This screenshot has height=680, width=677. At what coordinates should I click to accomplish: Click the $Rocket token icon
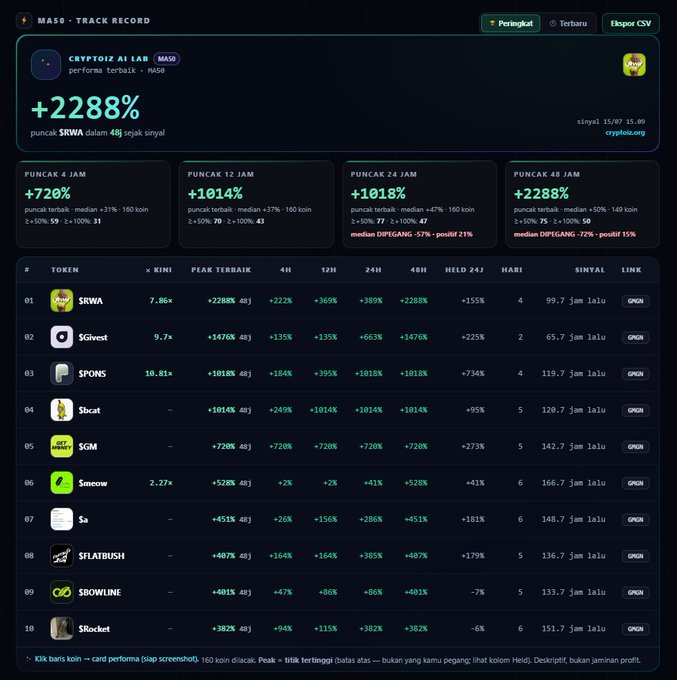tap(62, 628)
